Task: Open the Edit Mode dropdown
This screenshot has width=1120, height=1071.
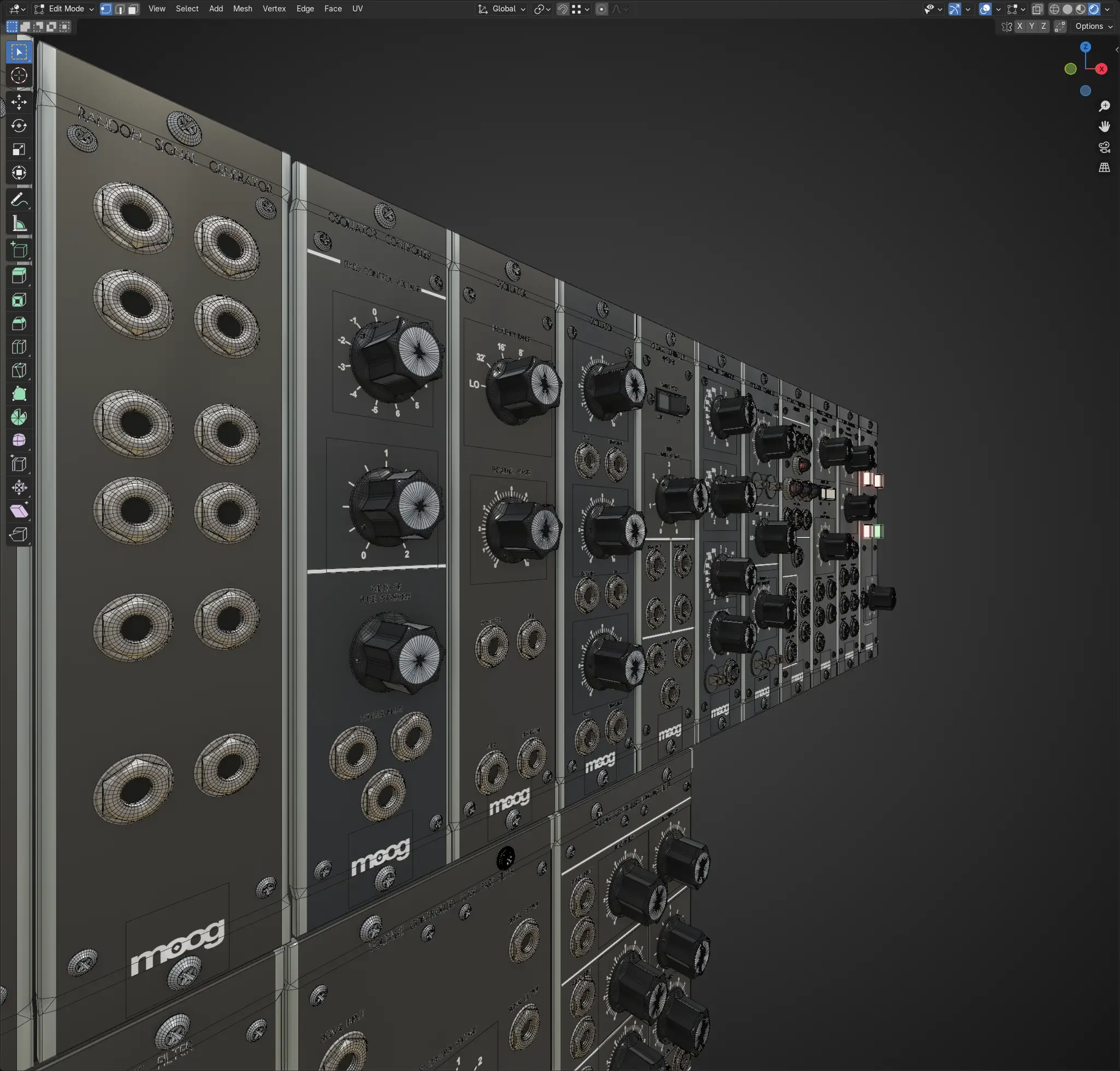Action: (63, 9)
